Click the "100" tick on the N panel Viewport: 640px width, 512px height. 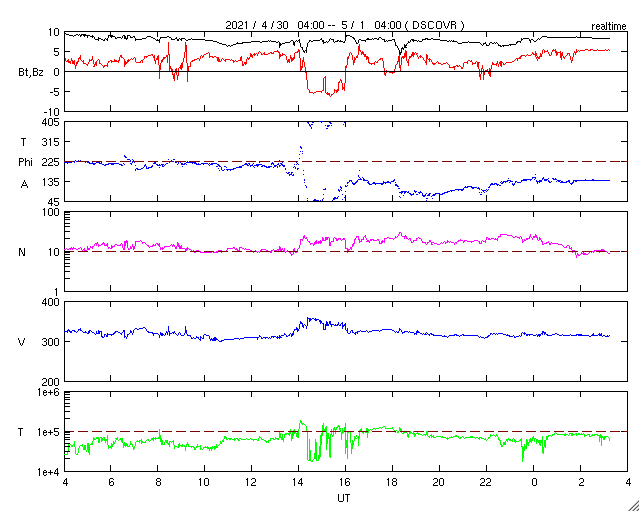tap(51, 213)
